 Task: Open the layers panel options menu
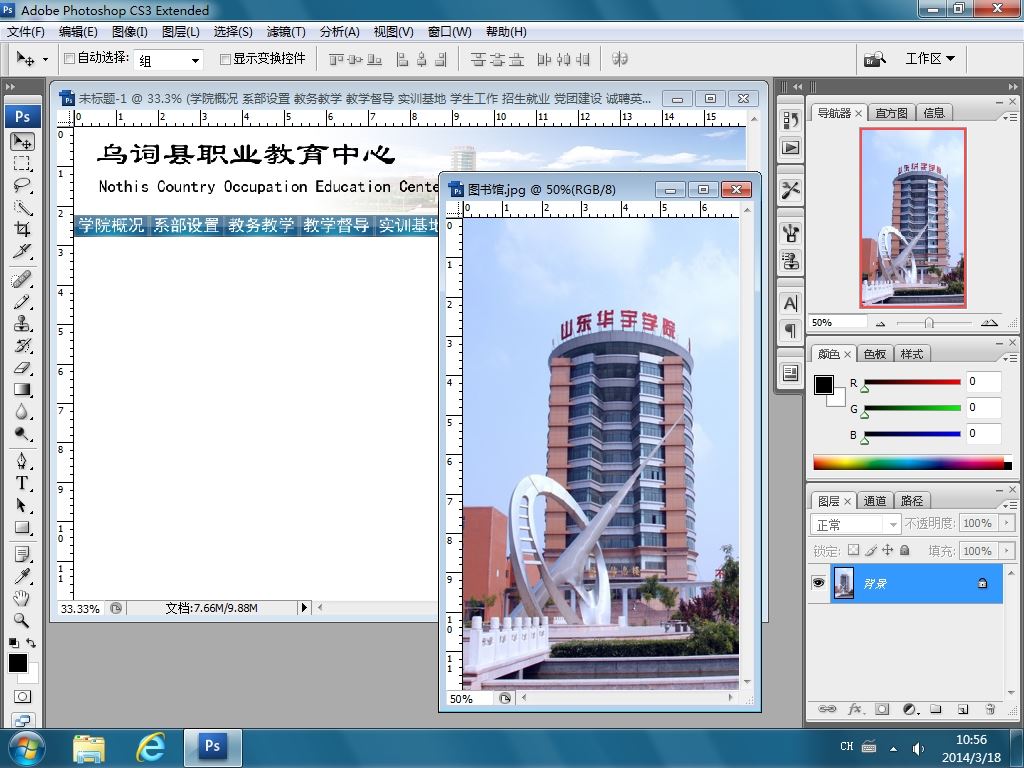[1010, 505]
